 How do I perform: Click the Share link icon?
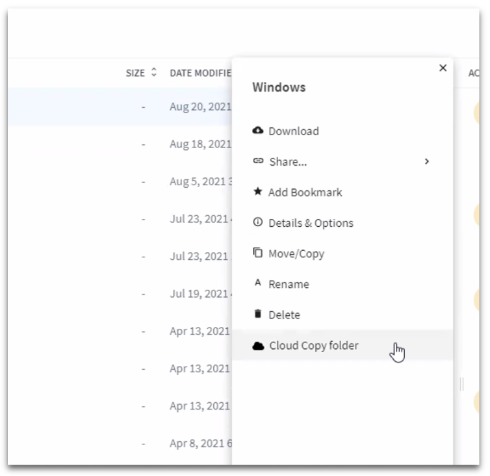pyautogui.click(x=258, y=161)
